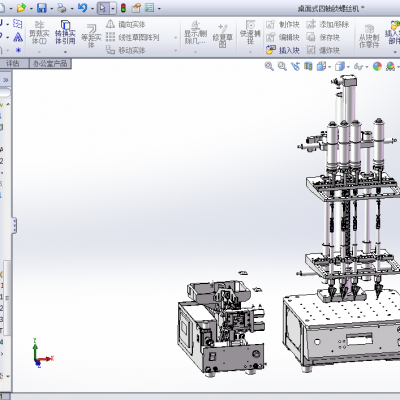Click the Rebuild traffic light icon
Image resolution: width=400 pixels, height=400 pixels.
[x=123, y=8]
